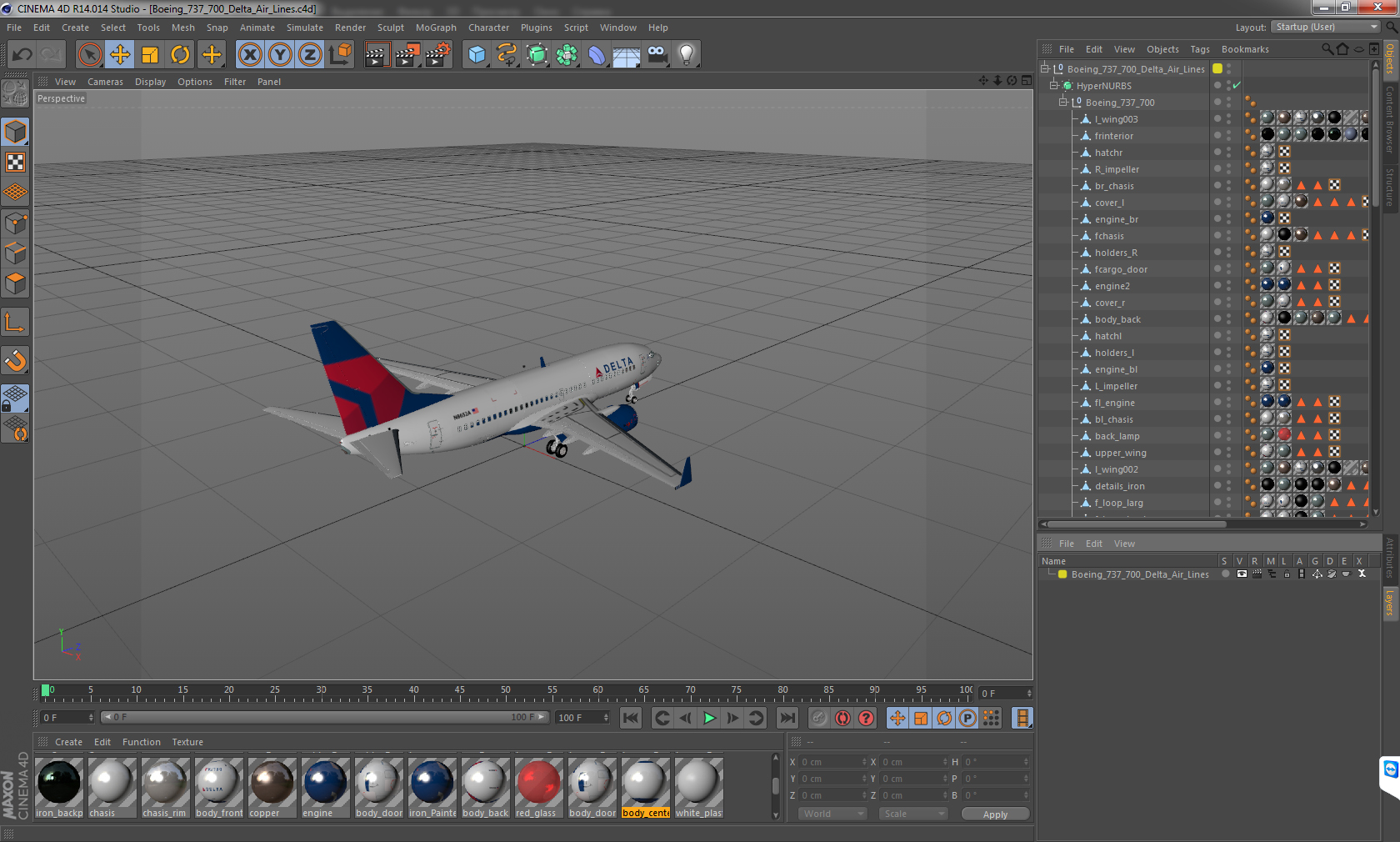
Task: Toggle autokeying button
Action: 843,718
